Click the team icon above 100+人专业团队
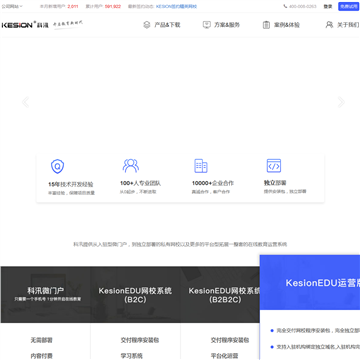This screenshot has height=360, width=360. [131, 166]
